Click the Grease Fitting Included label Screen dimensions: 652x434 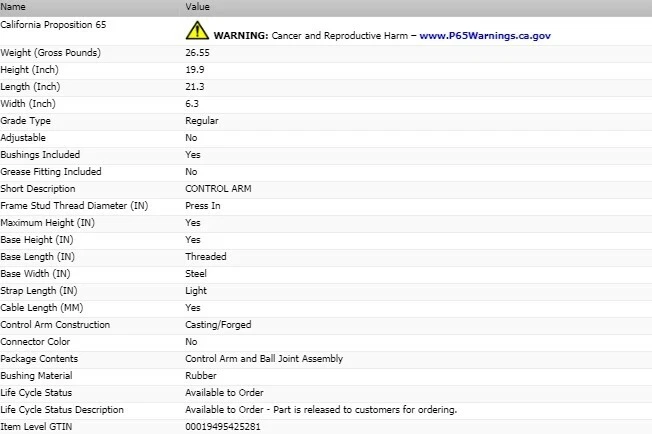[51, 172]
